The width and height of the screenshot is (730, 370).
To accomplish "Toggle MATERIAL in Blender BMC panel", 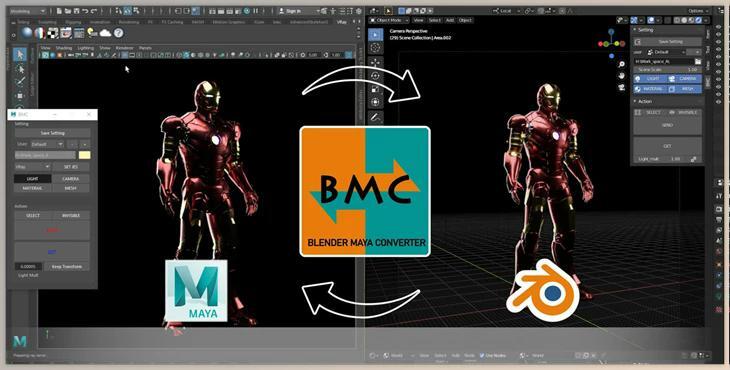I will point(650,88).
